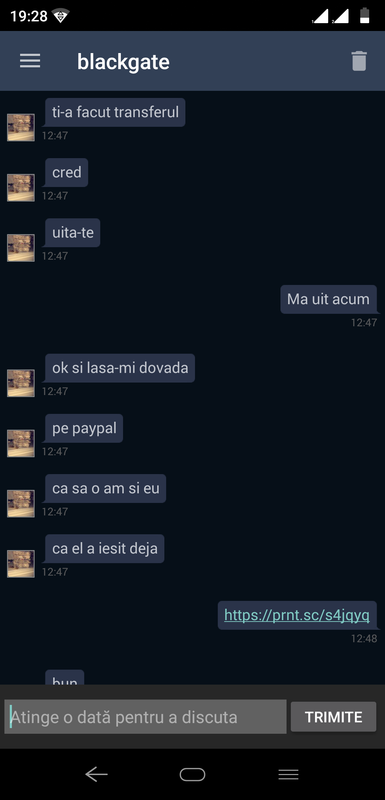Open the hamburger menu
The image size is (385, 800).
[30, 61]
